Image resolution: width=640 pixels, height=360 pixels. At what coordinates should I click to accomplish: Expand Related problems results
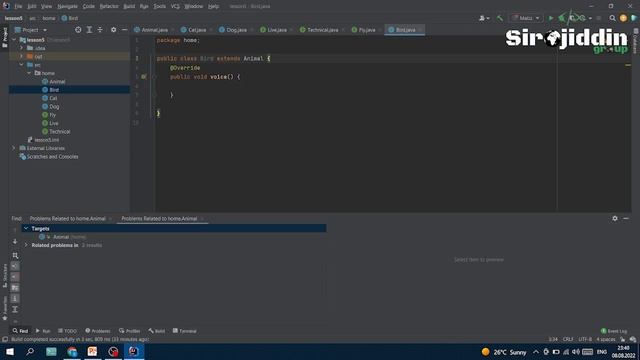(x=26, y=245)
